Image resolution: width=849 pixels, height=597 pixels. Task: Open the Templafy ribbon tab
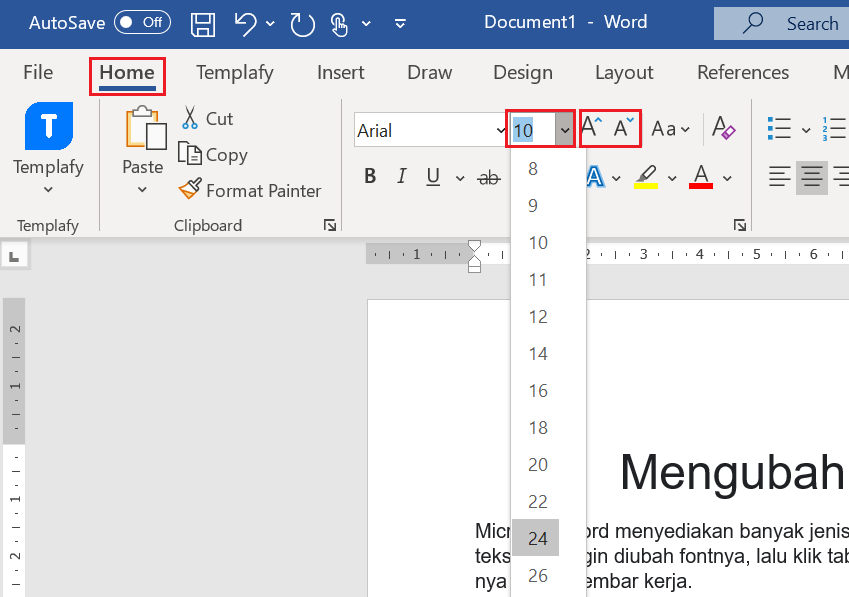click(x=235, y=72)
